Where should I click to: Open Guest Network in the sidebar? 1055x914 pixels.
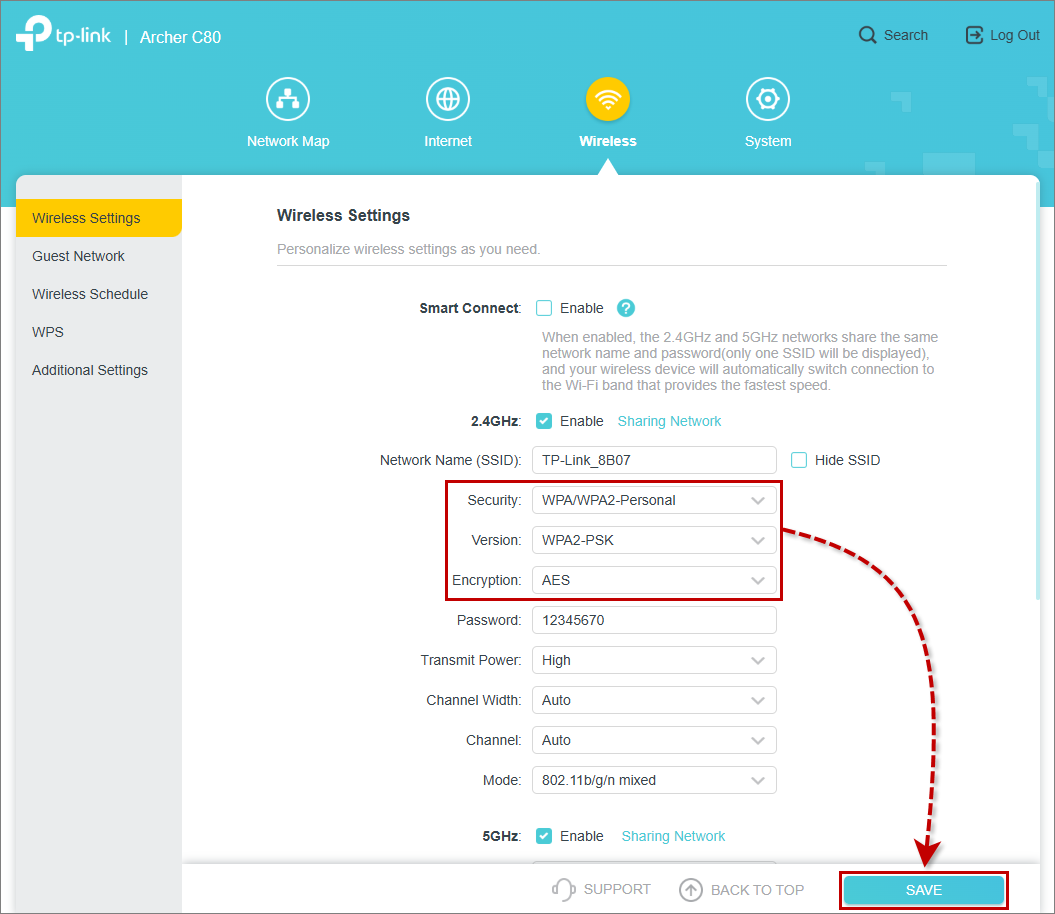tap(78, 256)
